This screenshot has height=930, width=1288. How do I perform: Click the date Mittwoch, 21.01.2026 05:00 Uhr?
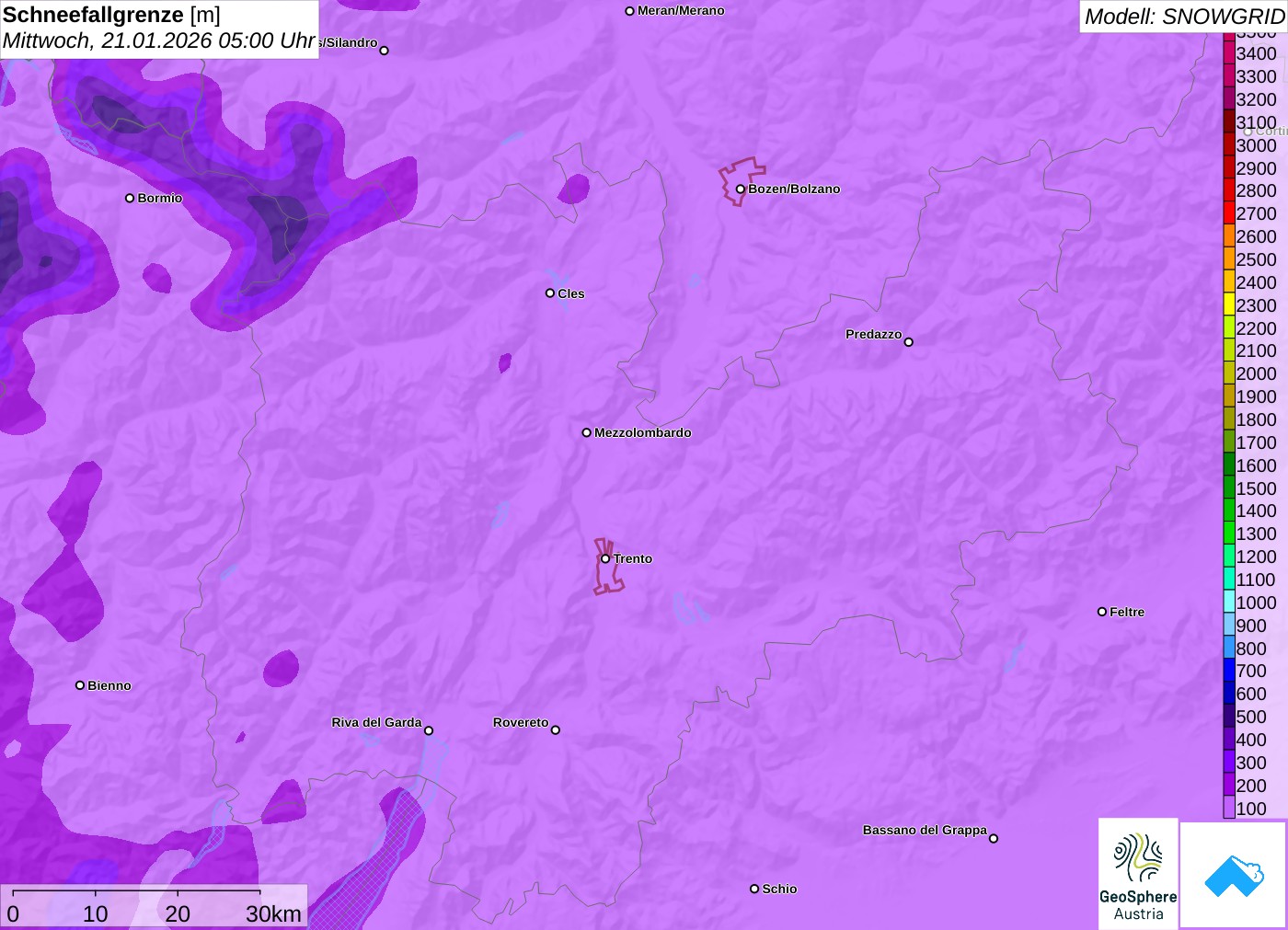(x=159, y=40)
